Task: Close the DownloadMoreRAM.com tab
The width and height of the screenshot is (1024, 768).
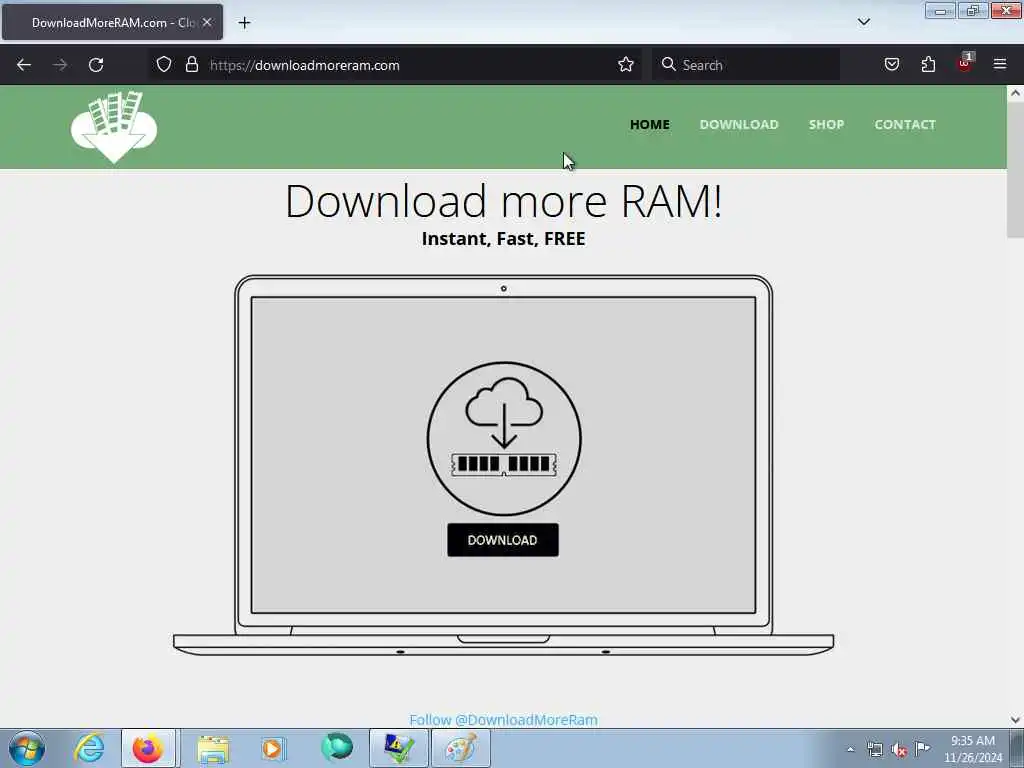Action: point(207,22)
